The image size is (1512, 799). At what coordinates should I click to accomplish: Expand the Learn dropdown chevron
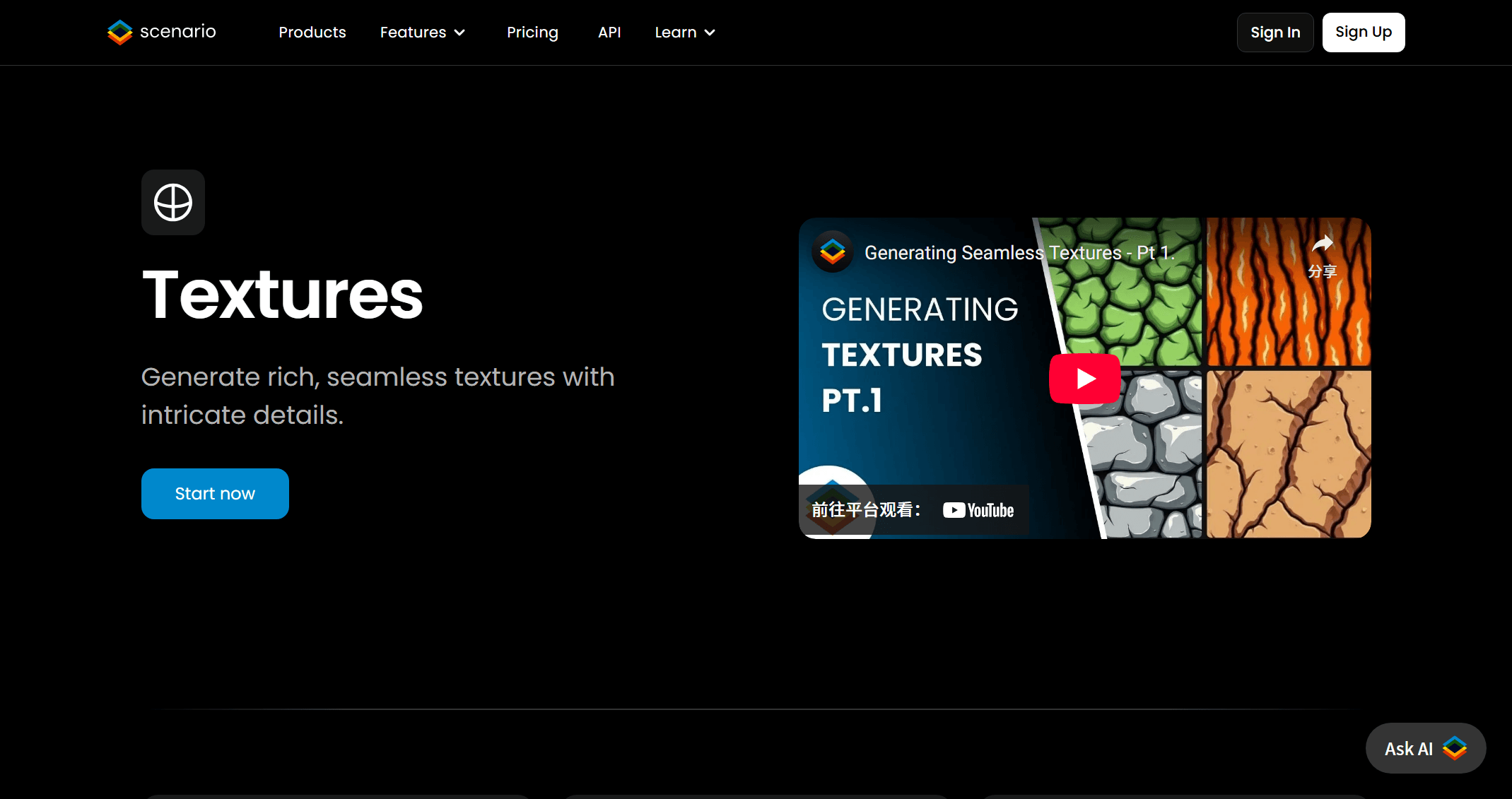[x=710, y=32]
